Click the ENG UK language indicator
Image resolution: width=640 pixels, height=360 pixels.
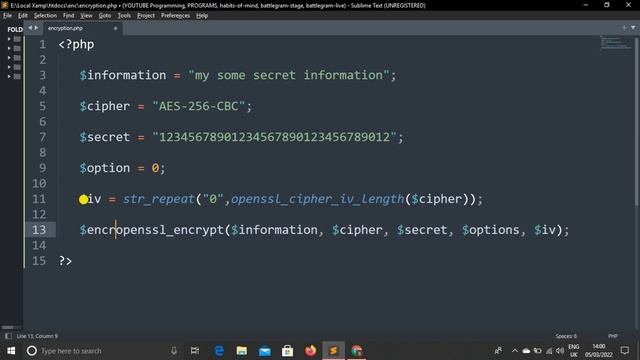click(574, 351)
